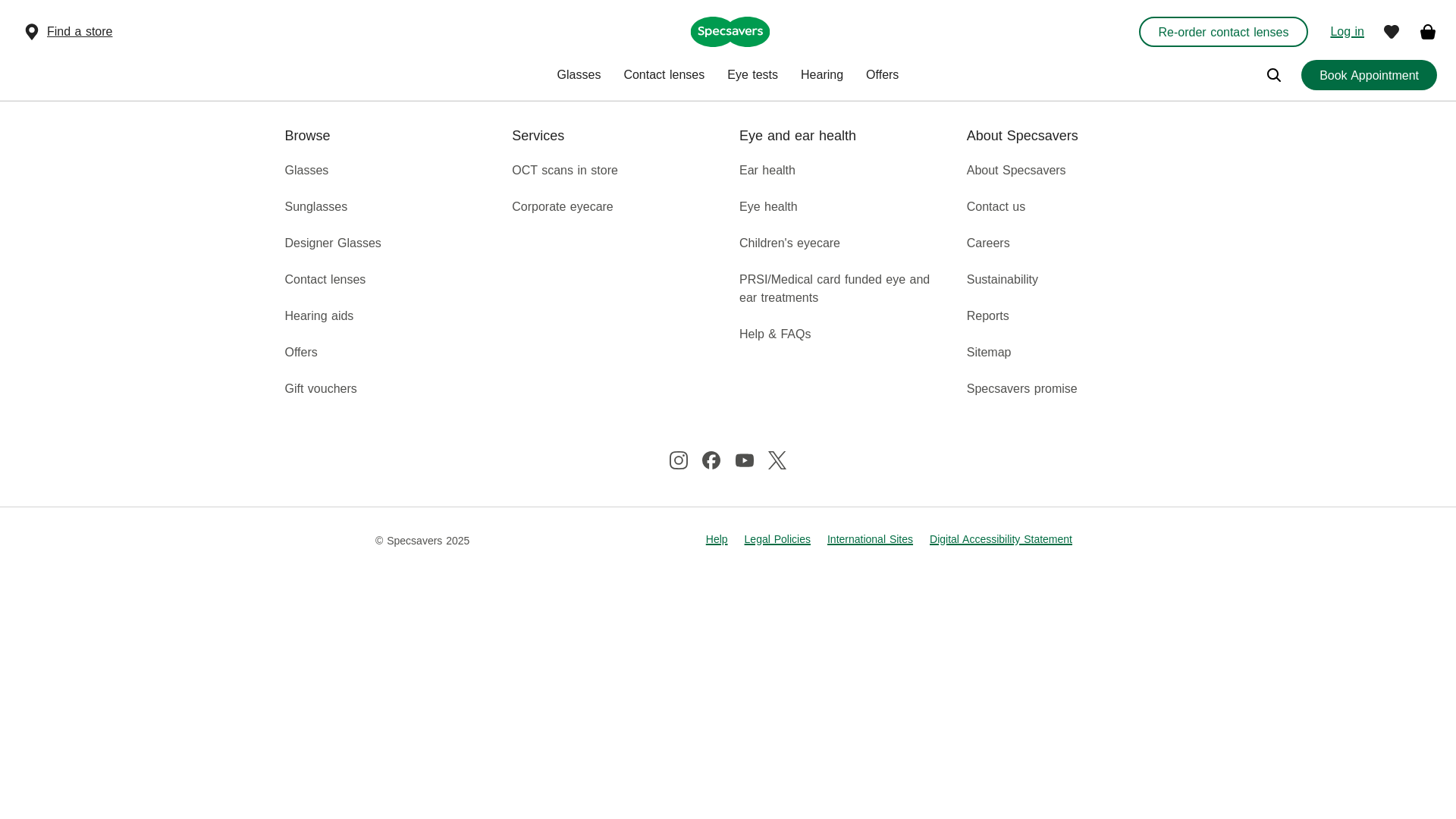Open the shopping bag icon
The height and width of the screenshot is (819, 1456).
coord(1427,32)
